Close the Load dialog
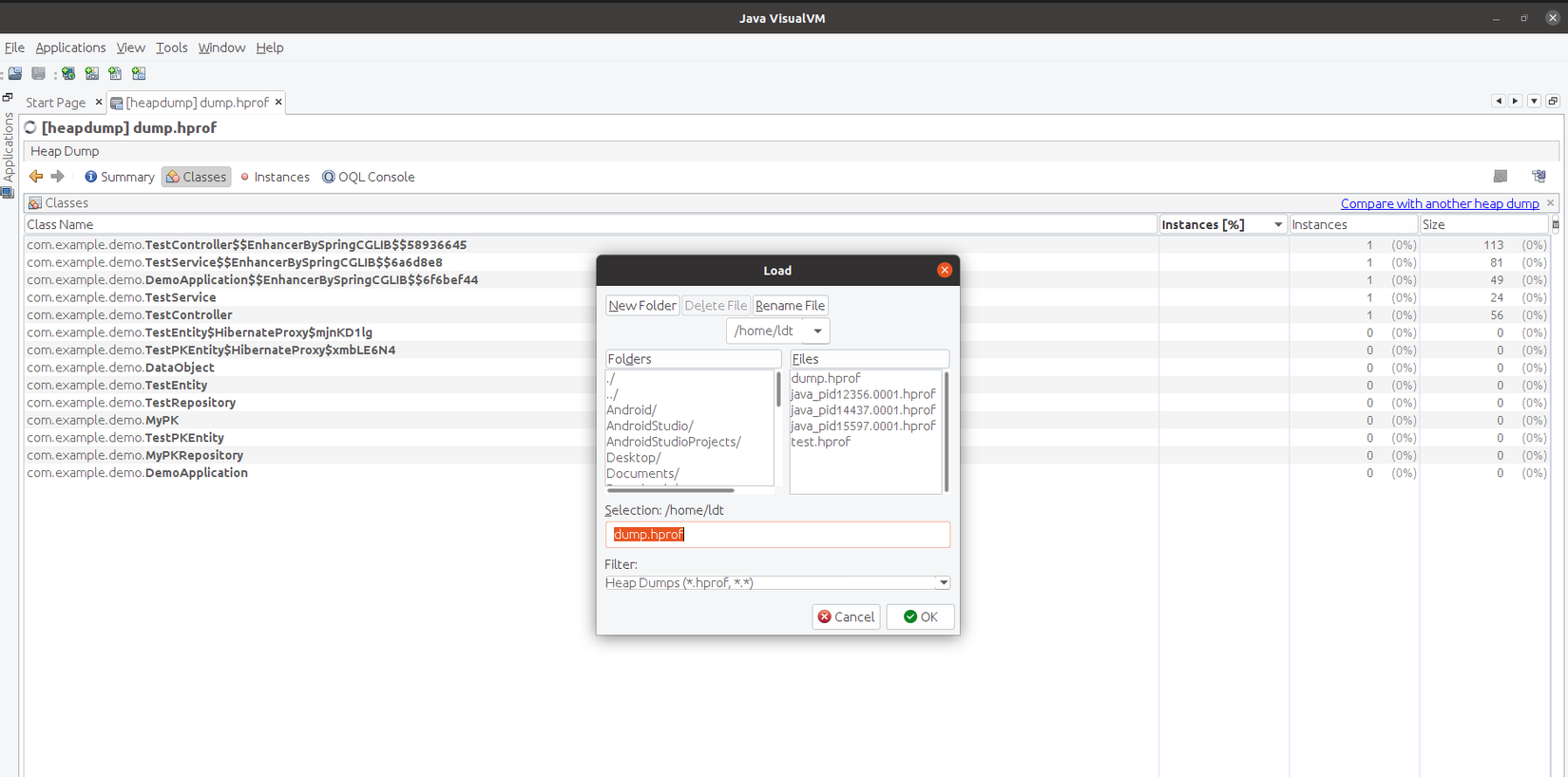1568x777 pixels. [x=945, y=270]
